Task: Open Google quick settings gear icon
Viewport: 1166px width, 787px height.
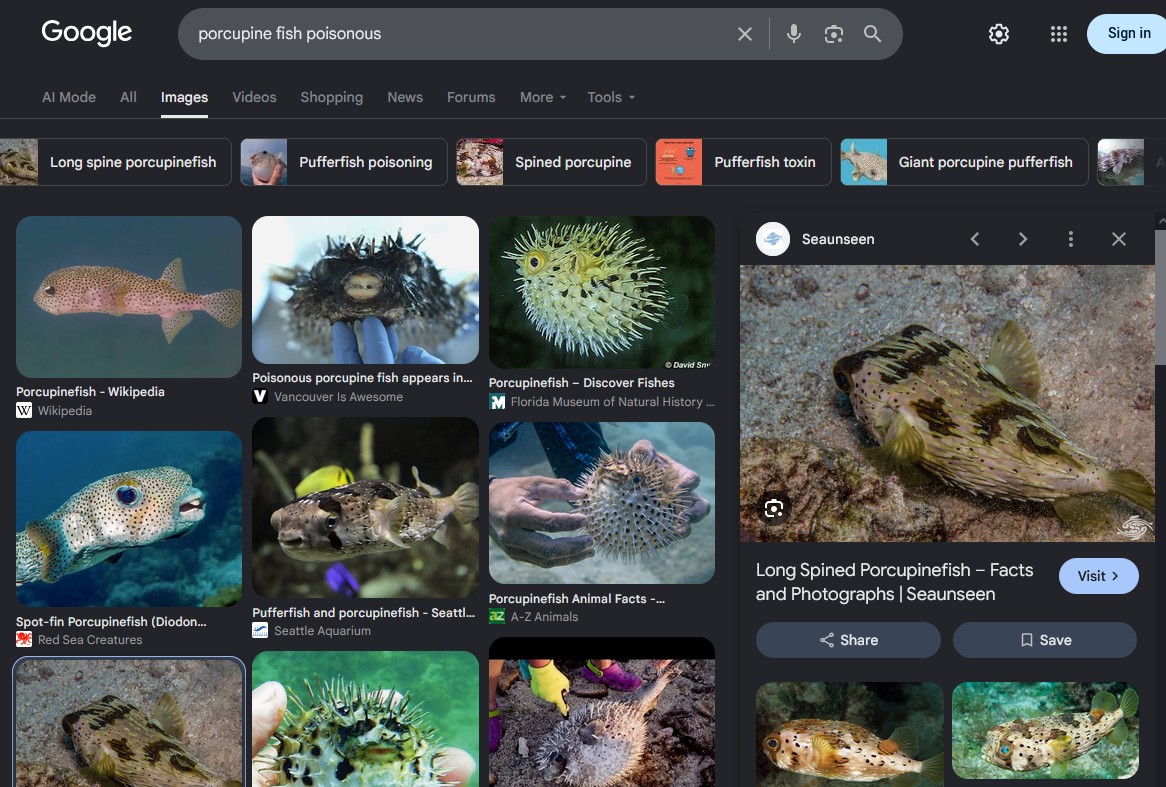Action: 999,33
